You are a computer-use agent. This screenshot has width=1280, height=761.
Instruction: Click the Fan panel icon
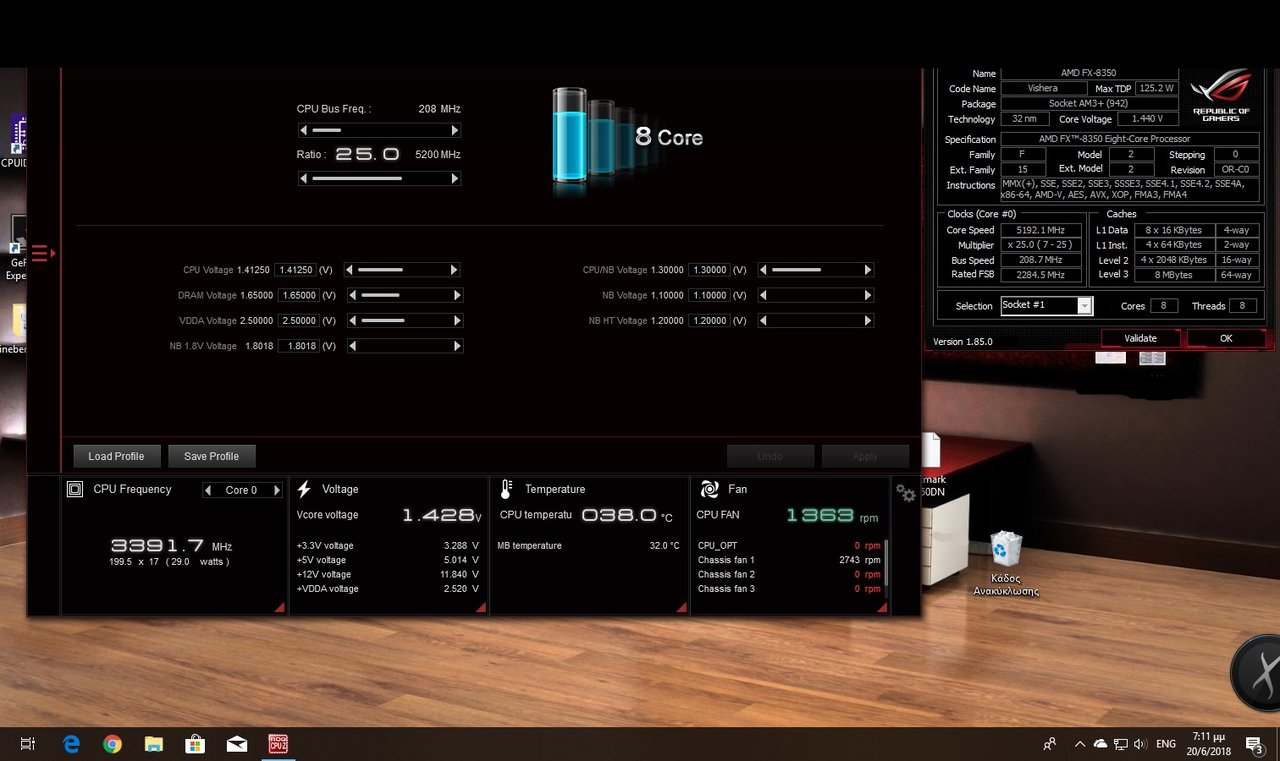(710, 489)
